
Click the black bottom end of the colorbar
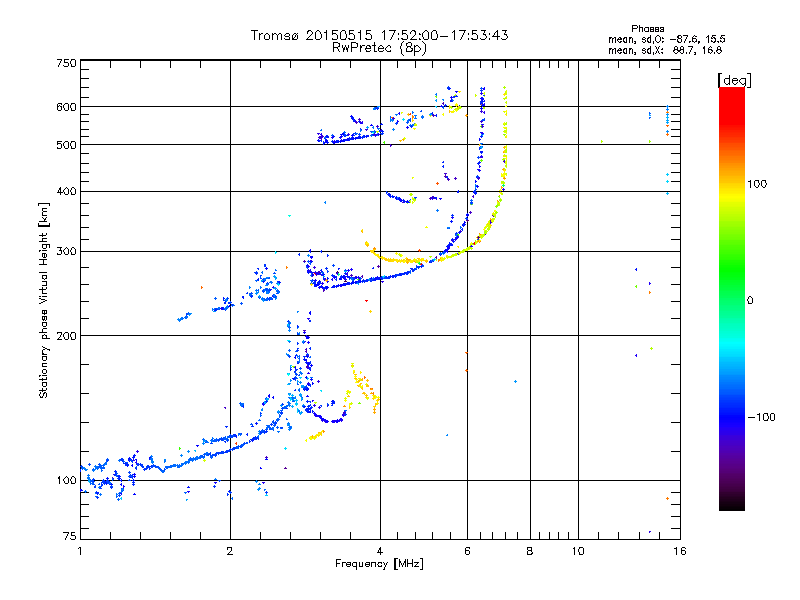[x=732, y=505]
